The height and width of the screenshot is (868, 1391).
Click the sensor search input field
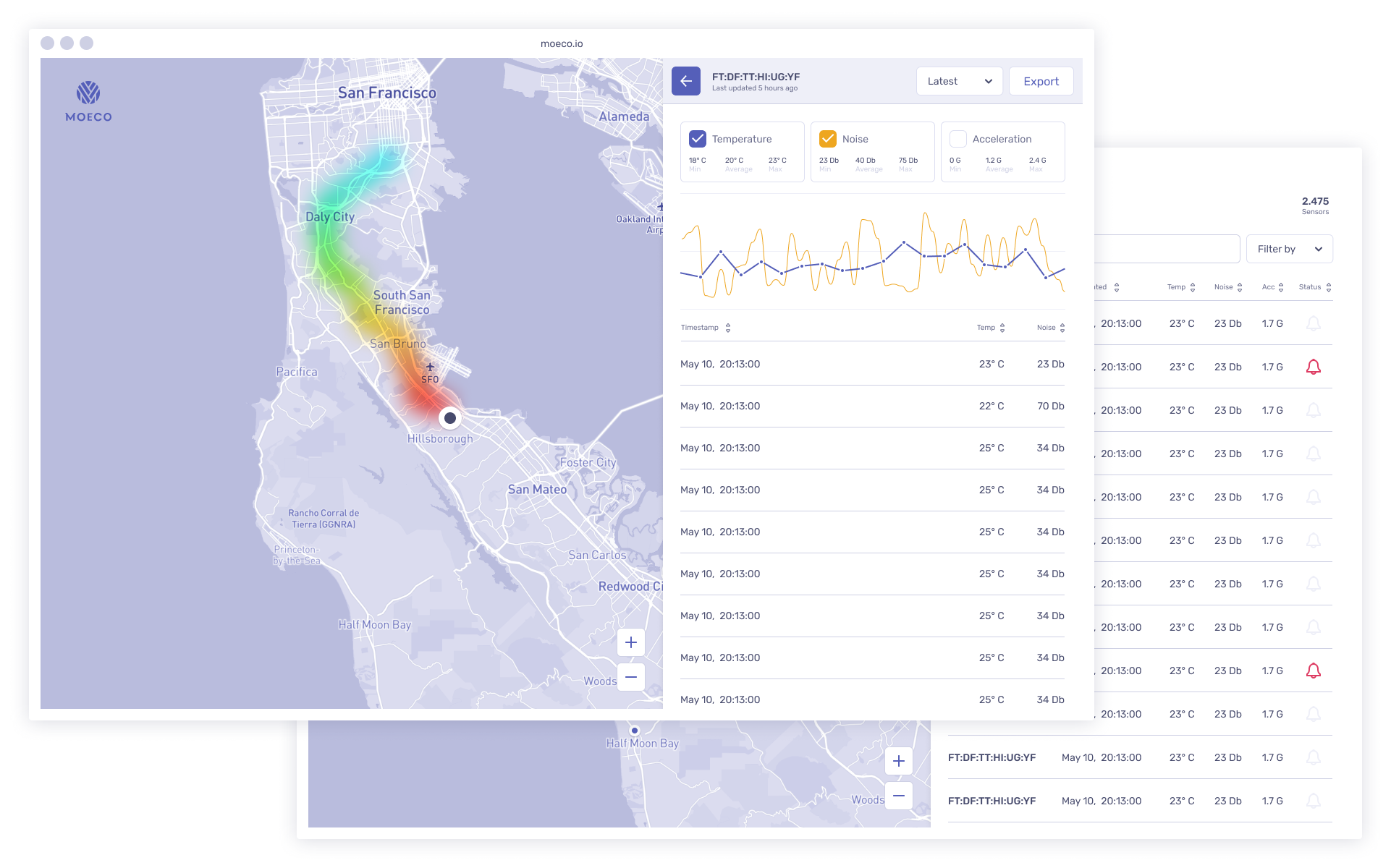1165,249
